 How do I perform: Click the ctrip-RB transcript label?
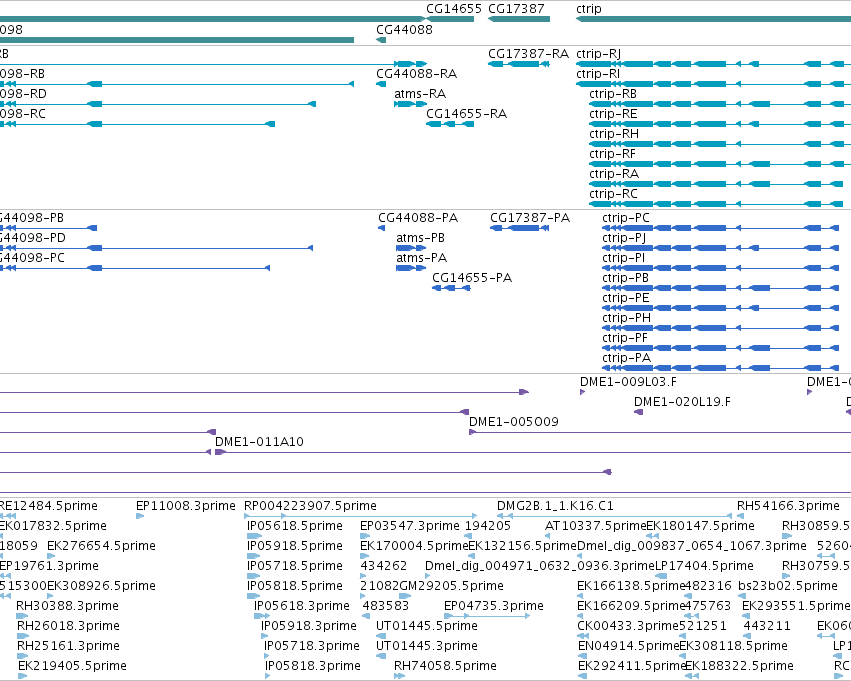point(613,94)
